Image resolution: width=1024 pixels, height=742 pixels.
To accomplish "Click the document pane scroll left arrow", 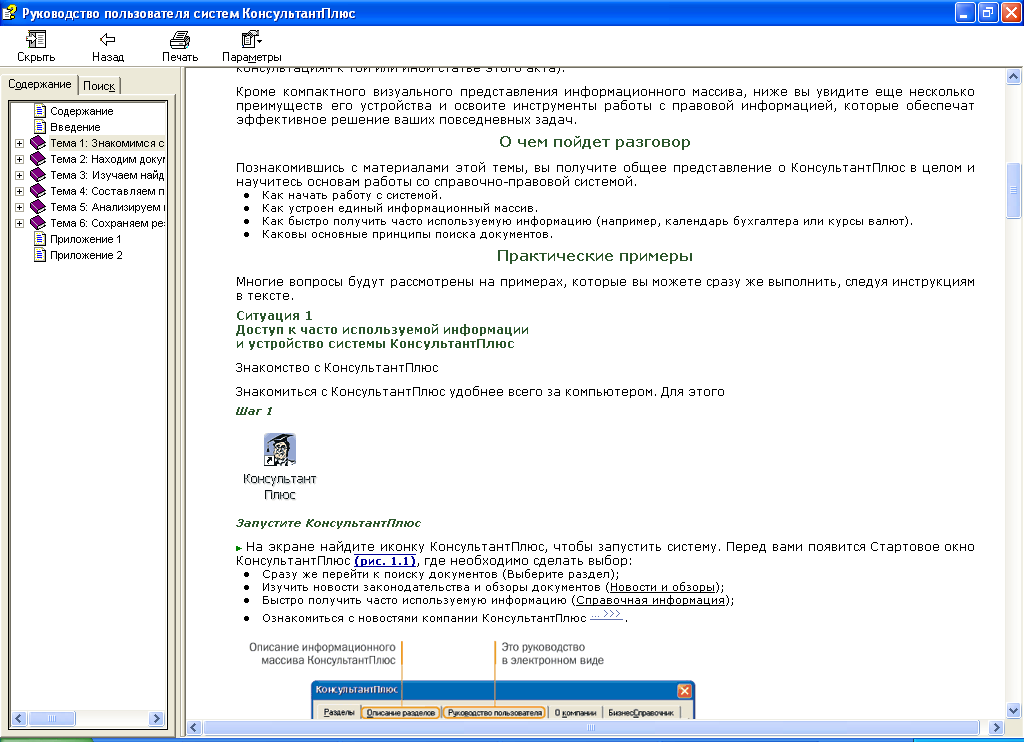I will point(194,727).
